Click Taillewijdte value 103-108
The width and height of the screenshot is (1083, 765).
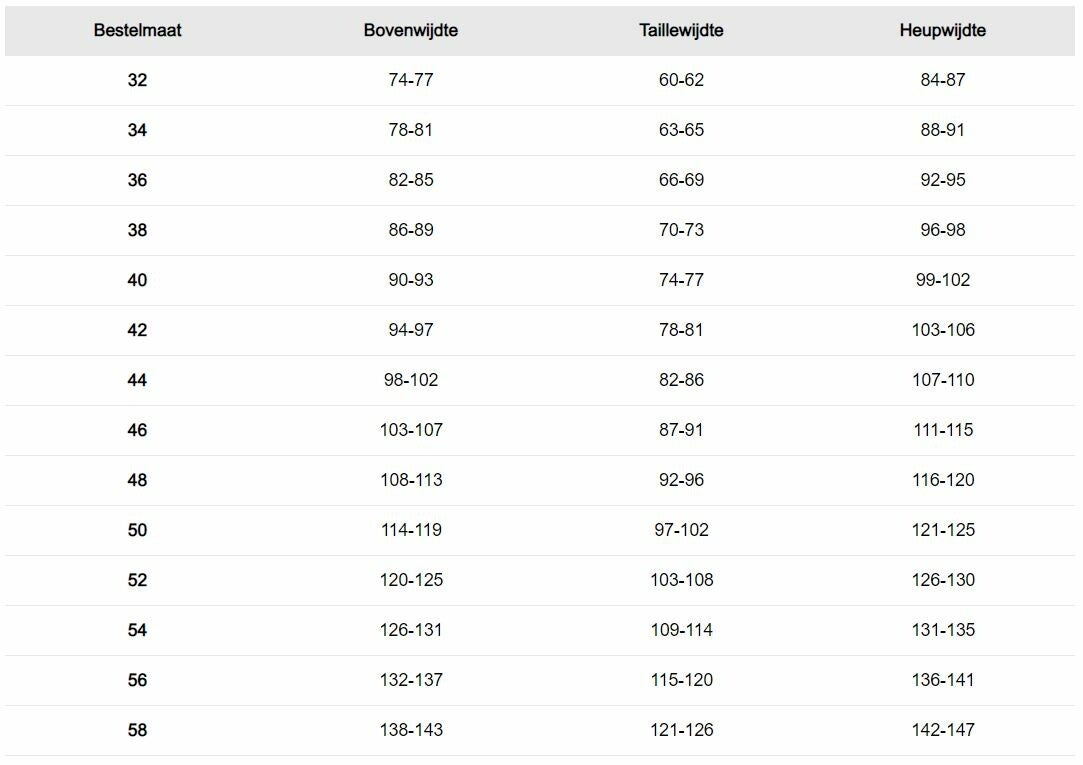(681, 580)
